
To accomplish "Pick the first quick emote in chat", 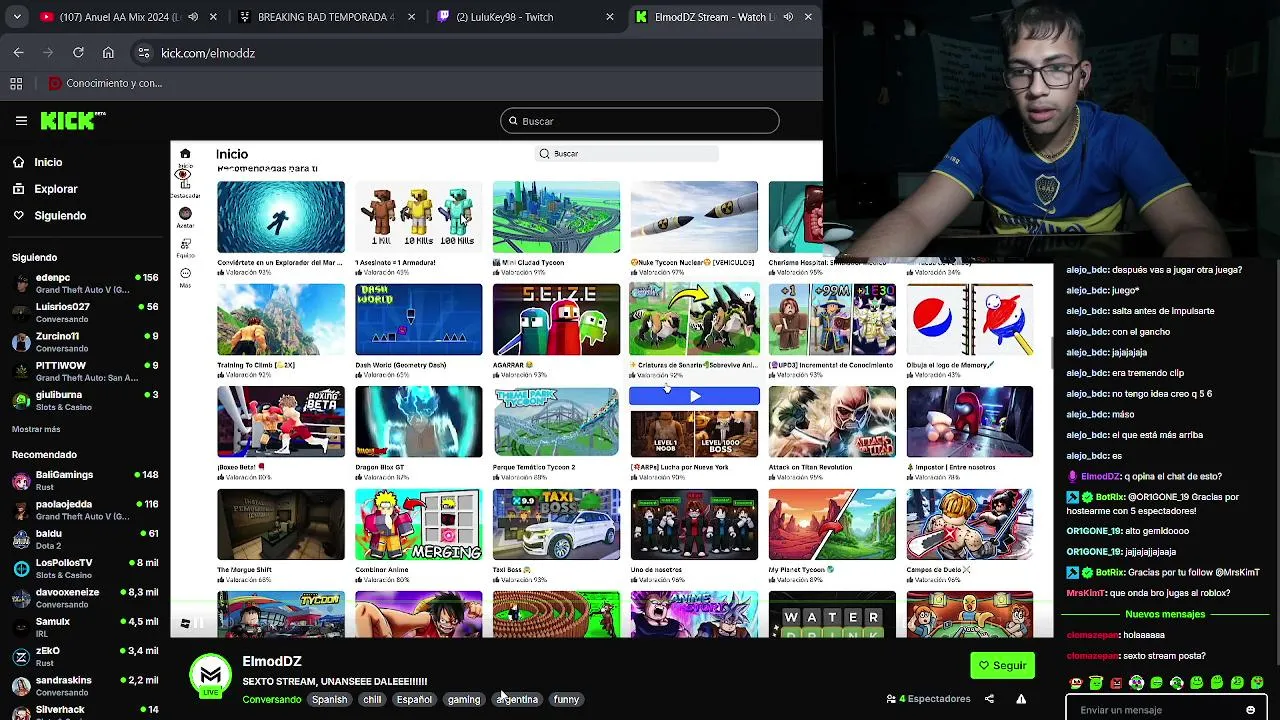I will 1076,683.
